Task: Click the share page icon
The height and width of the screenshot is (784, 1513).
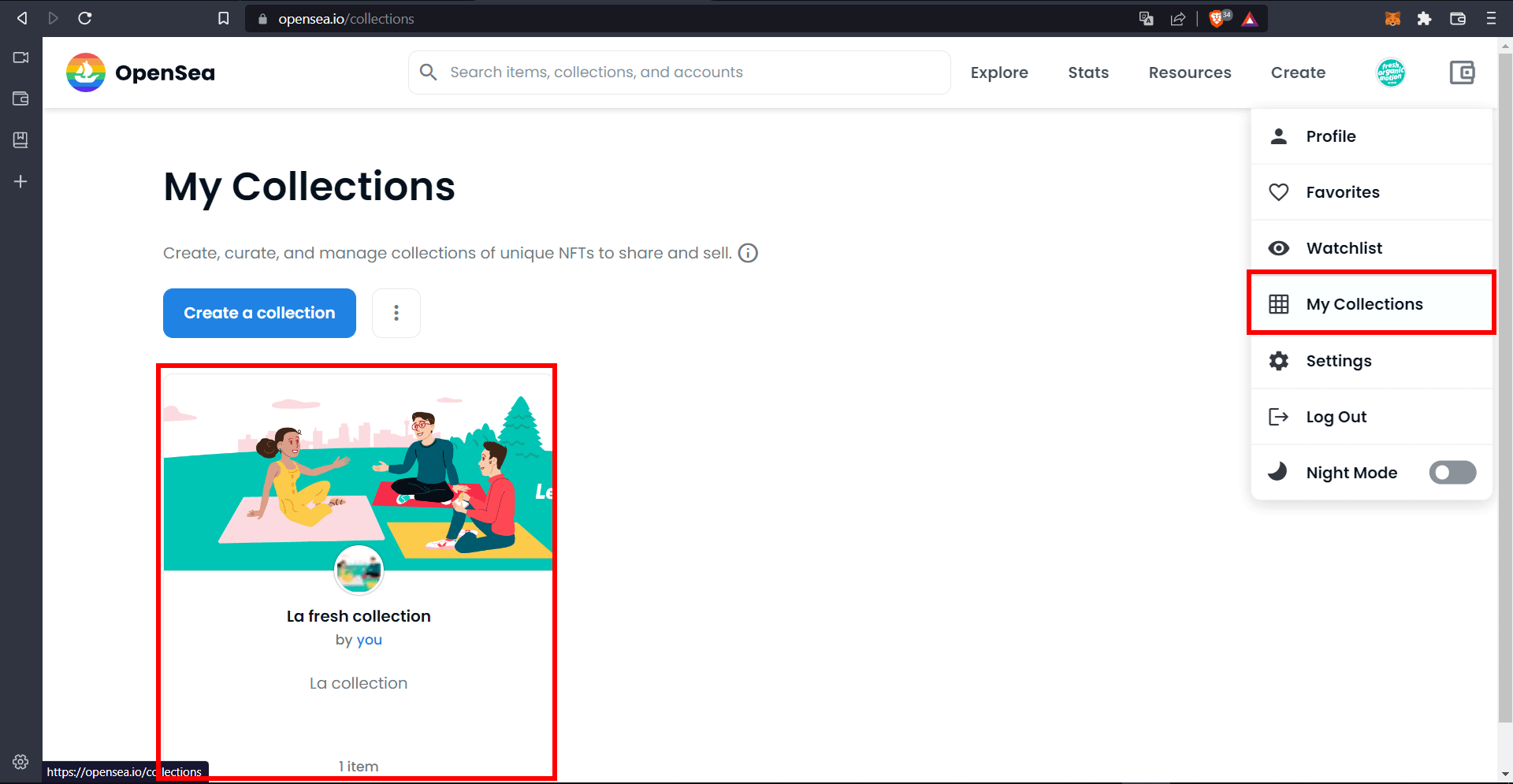Action: pyautogui.click(x=1178, y=19)
